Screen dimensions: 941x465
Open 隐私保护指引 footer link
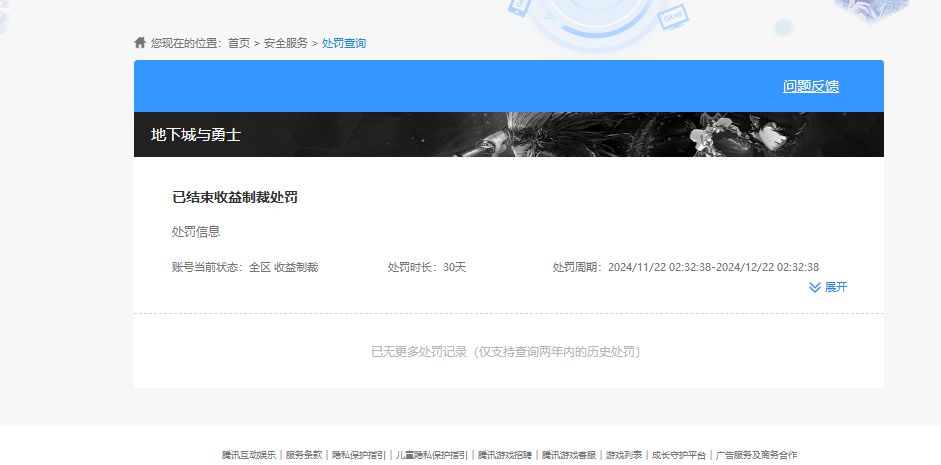359,455
